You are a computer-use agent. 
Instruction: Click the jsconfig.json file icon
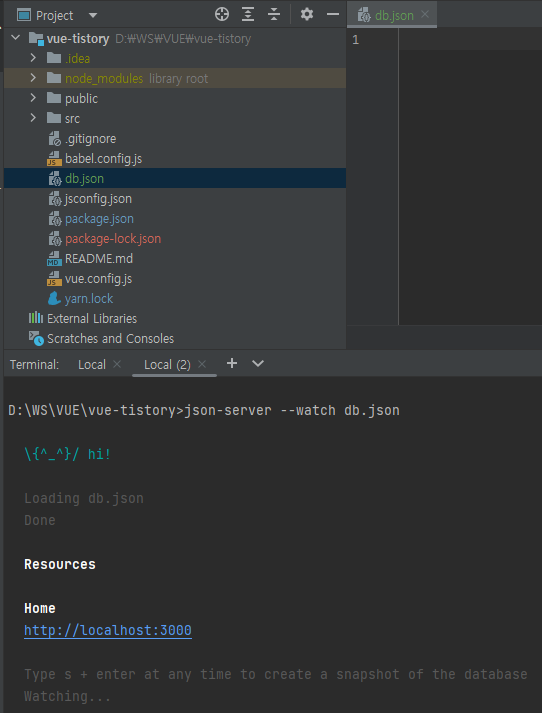pyautogui.click(x=55, y=199)
